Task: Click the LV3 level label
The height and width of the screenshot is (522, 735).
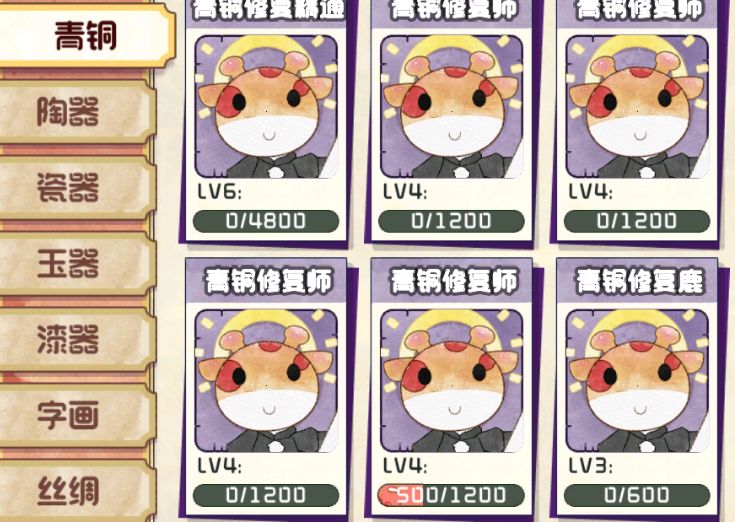Action: 591,466
